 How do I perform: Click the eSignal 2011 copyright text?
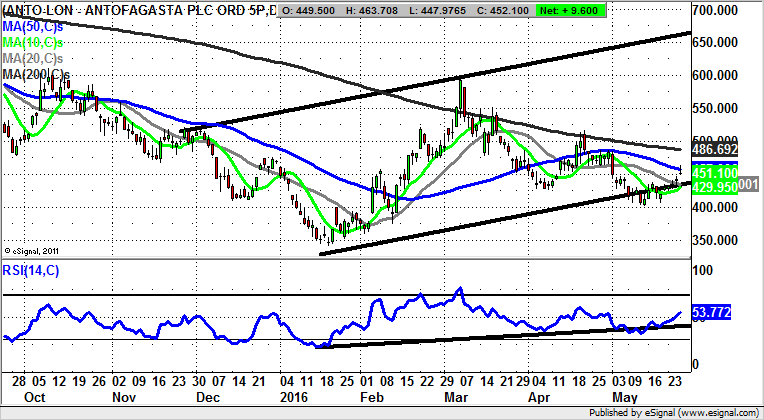[35, 251]
